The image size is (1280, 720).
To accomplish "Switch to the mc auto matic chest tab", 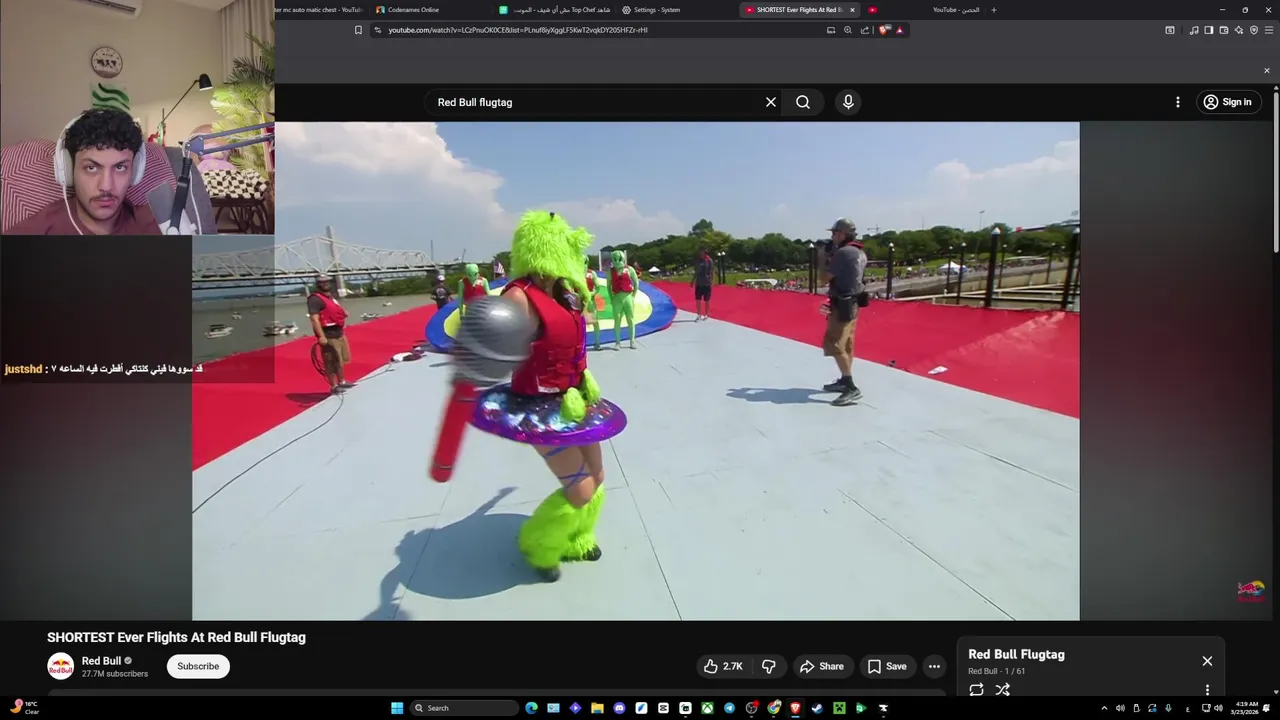I will pos(322,10).
